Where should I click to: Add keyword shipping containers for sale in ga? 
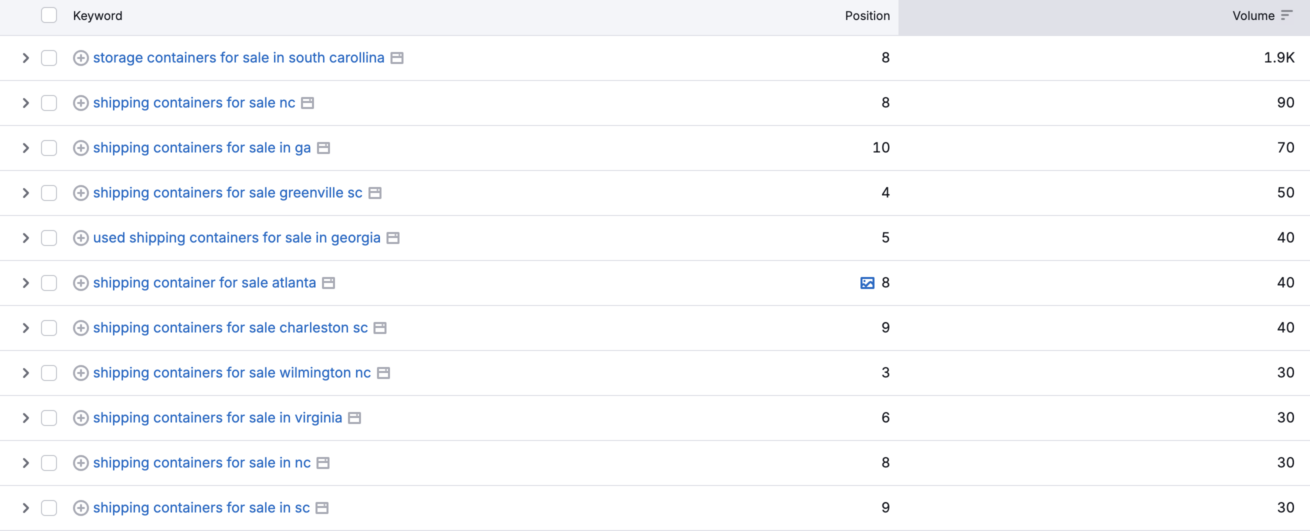(x=81, y=148)
